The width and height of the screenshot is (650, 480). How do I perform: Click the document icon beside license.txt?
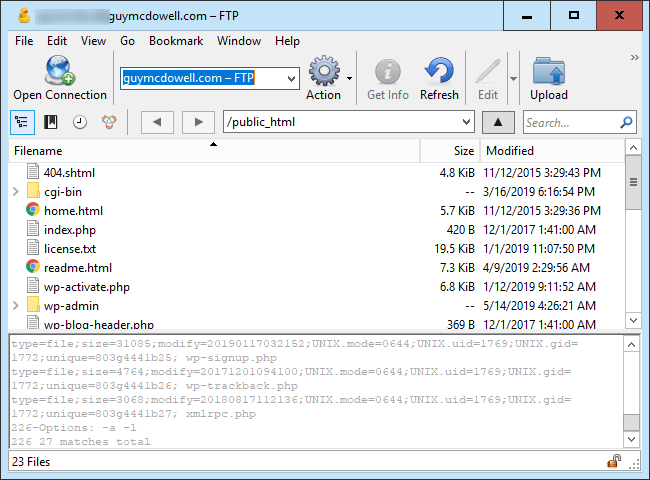(x=33, y=248)
